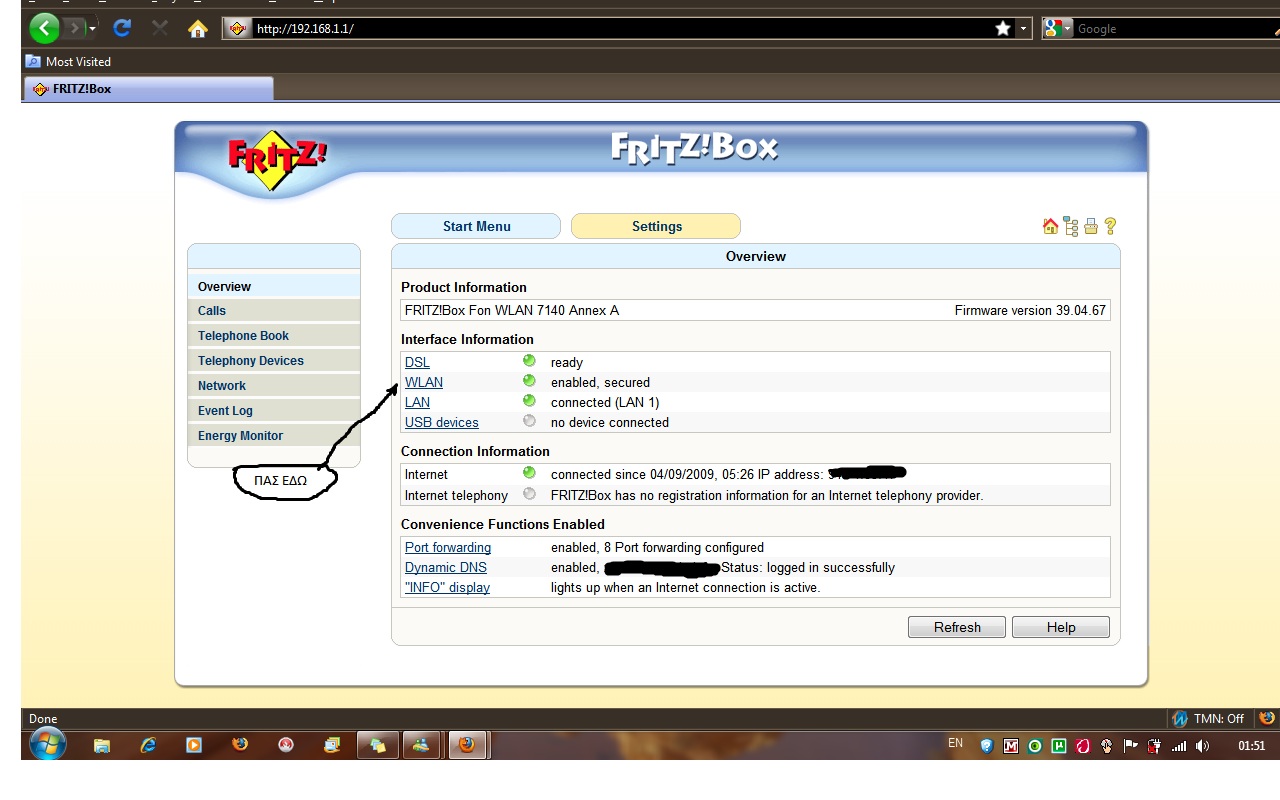This screenshot has width=1280, height=800.
Task: Go back with the green browser arrow
Action: click(44, 28)
